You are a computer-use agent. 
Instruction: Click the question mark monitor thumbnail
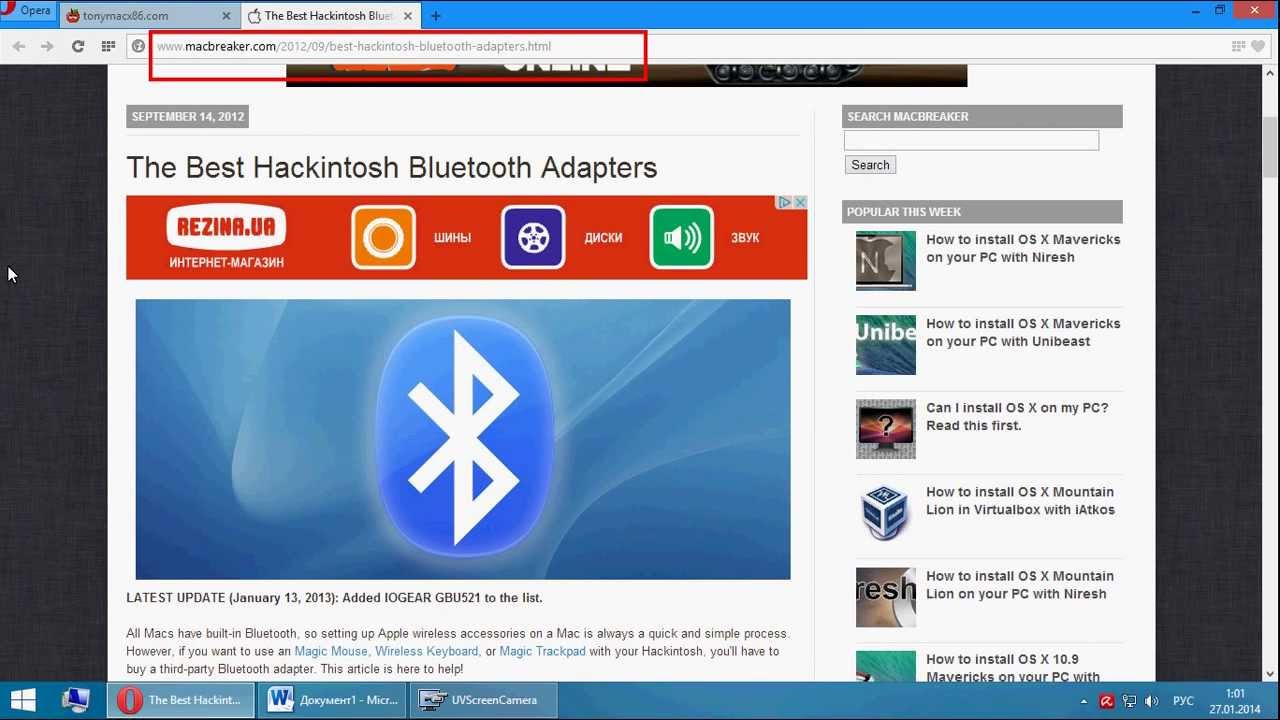pyautogui.click(x=886, y=429)
